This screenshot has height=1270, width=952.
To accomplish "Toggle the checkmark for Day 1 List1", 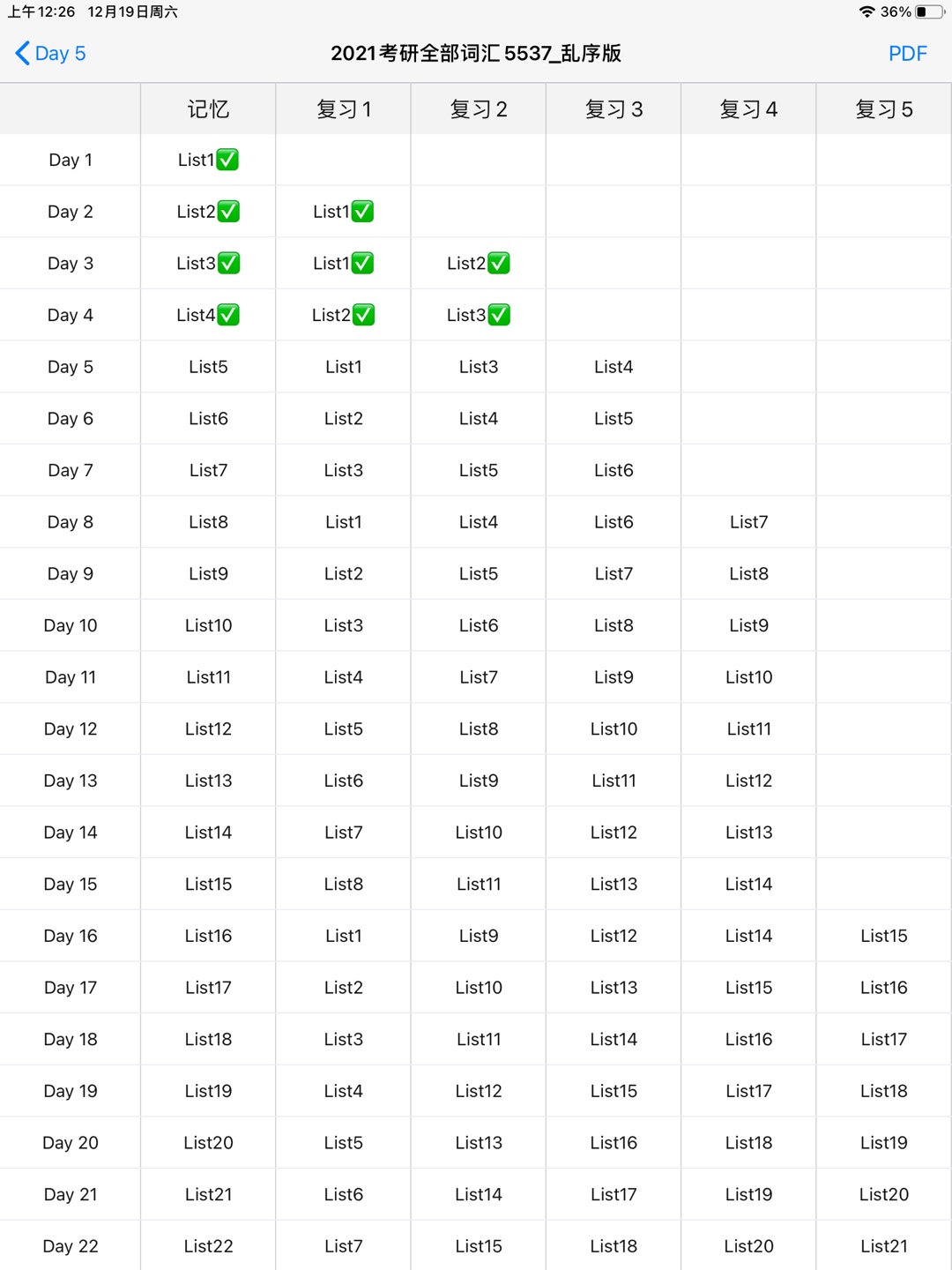I will 227,160.
